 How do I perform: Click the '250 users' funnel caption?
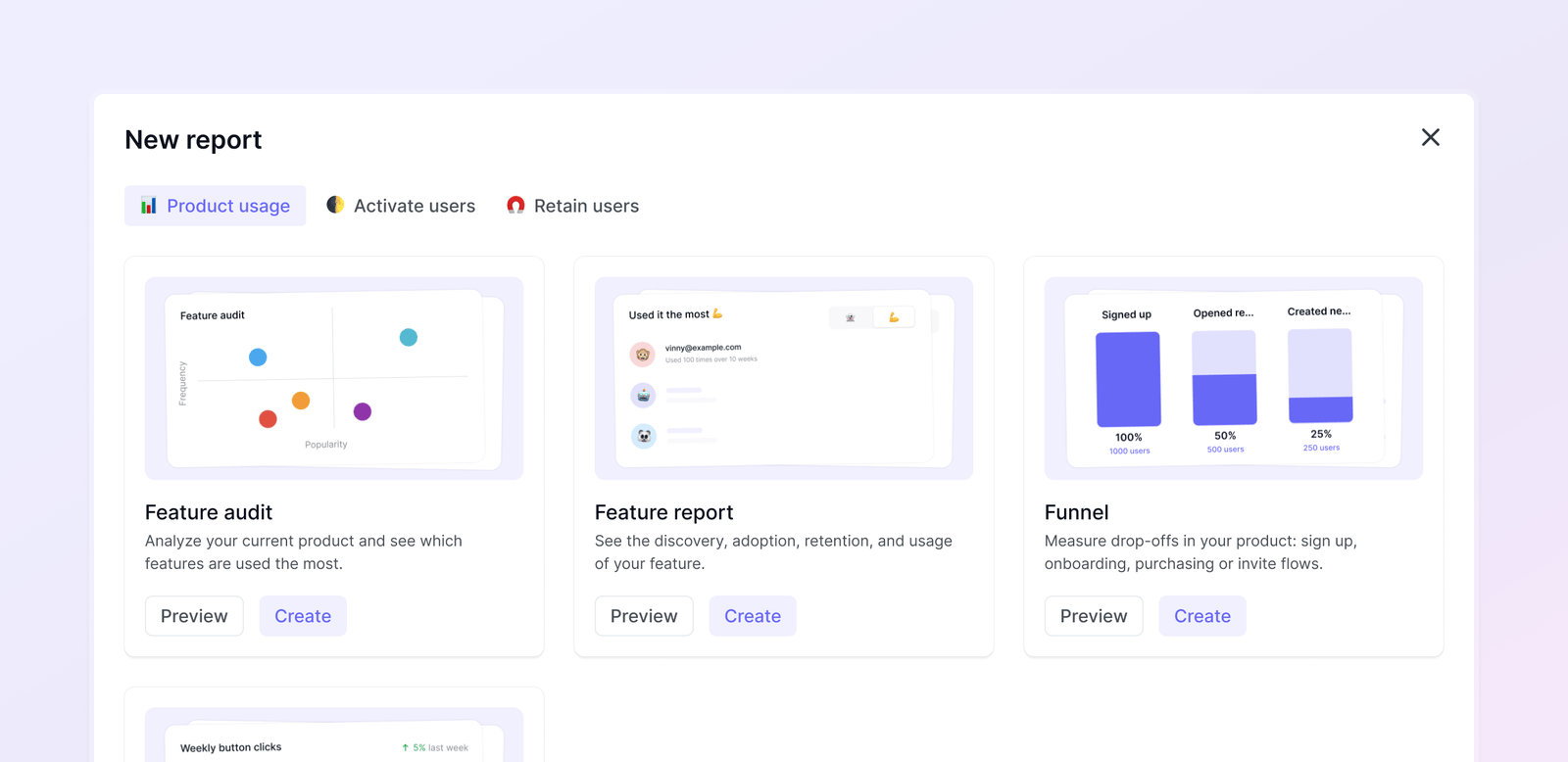coord(1322,448)
